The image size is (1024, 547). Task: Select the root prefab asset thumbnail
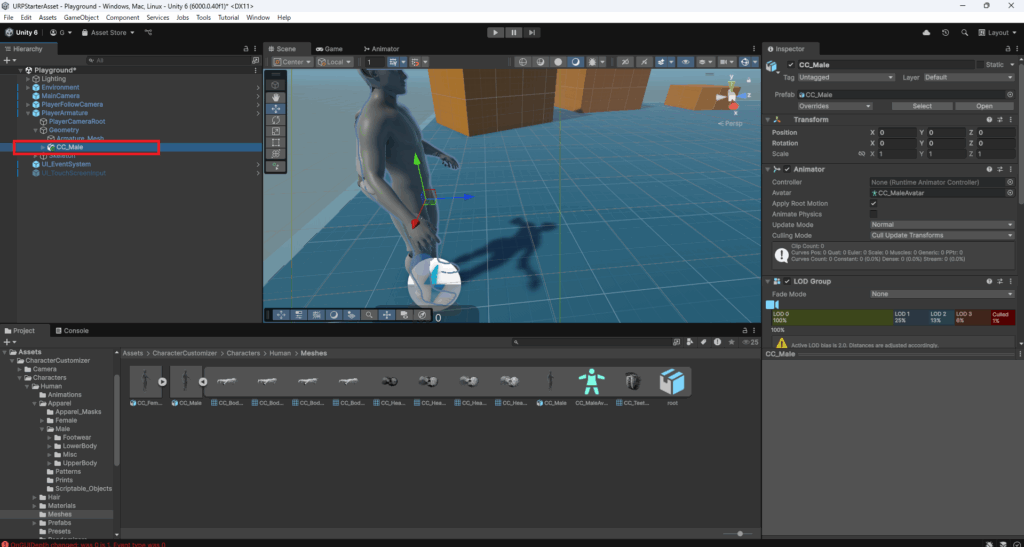[672, 382]
